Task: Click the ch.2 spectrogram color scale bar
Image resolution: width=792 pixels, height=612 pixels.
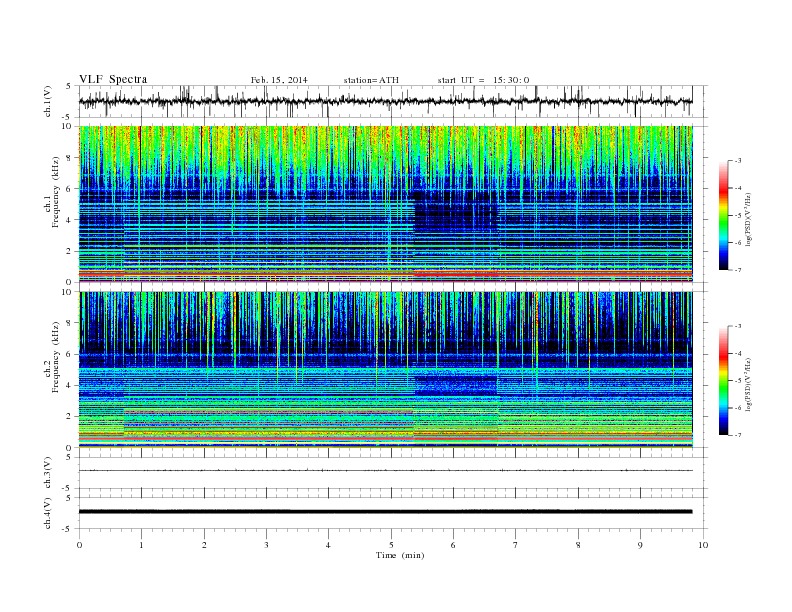Action: tap(723, 381)
